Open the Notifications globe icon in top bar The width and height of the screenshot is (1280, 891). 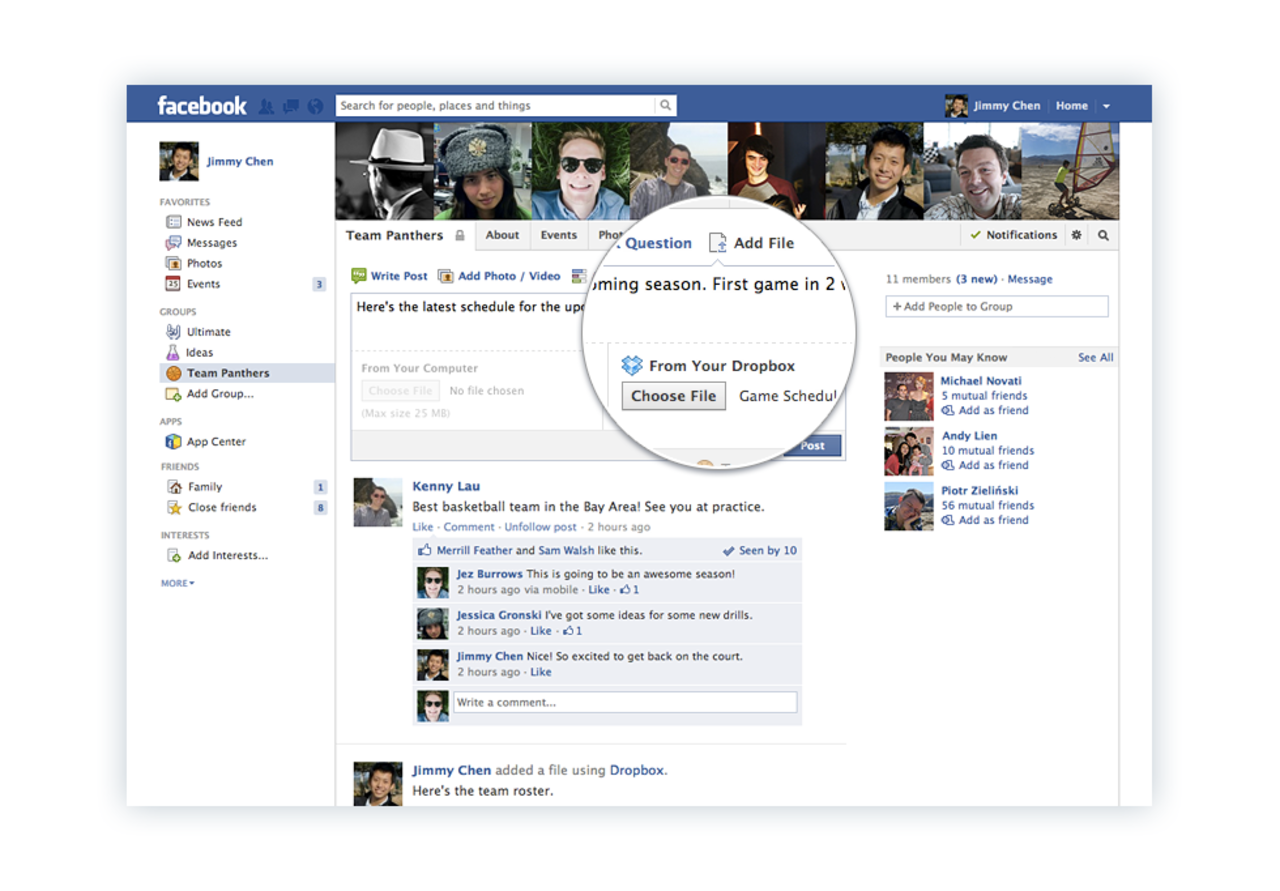[312, 106]
